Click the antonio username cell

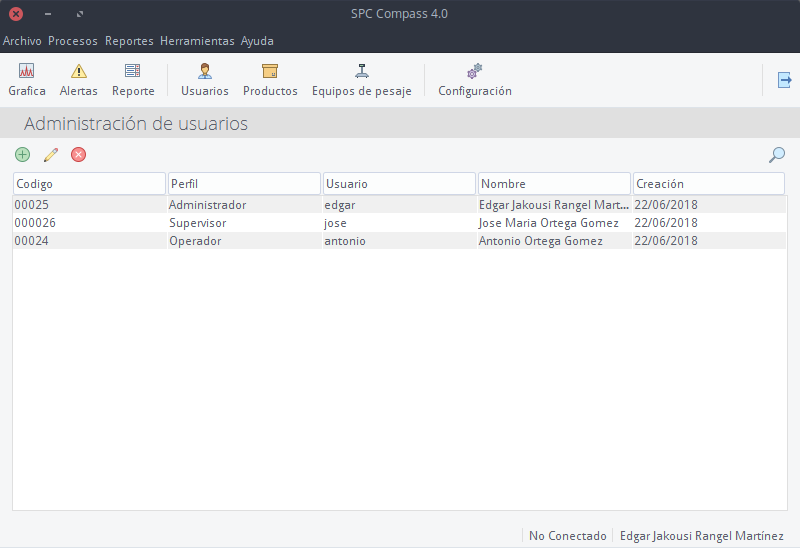400,241
